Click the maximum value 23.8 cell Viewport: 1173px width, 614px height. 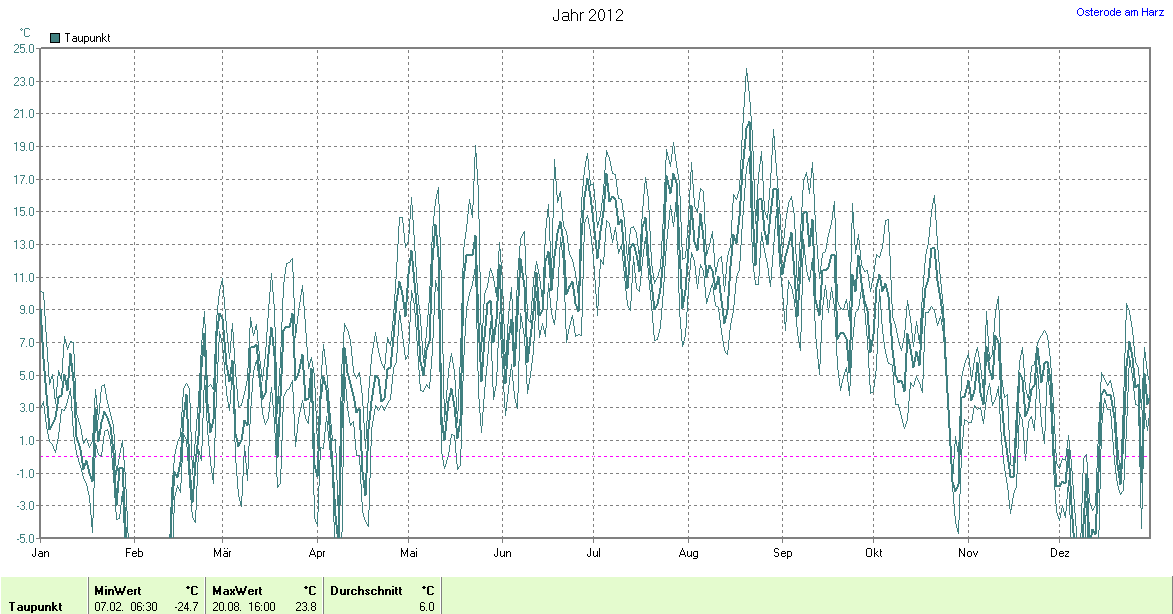pos(306,607)
